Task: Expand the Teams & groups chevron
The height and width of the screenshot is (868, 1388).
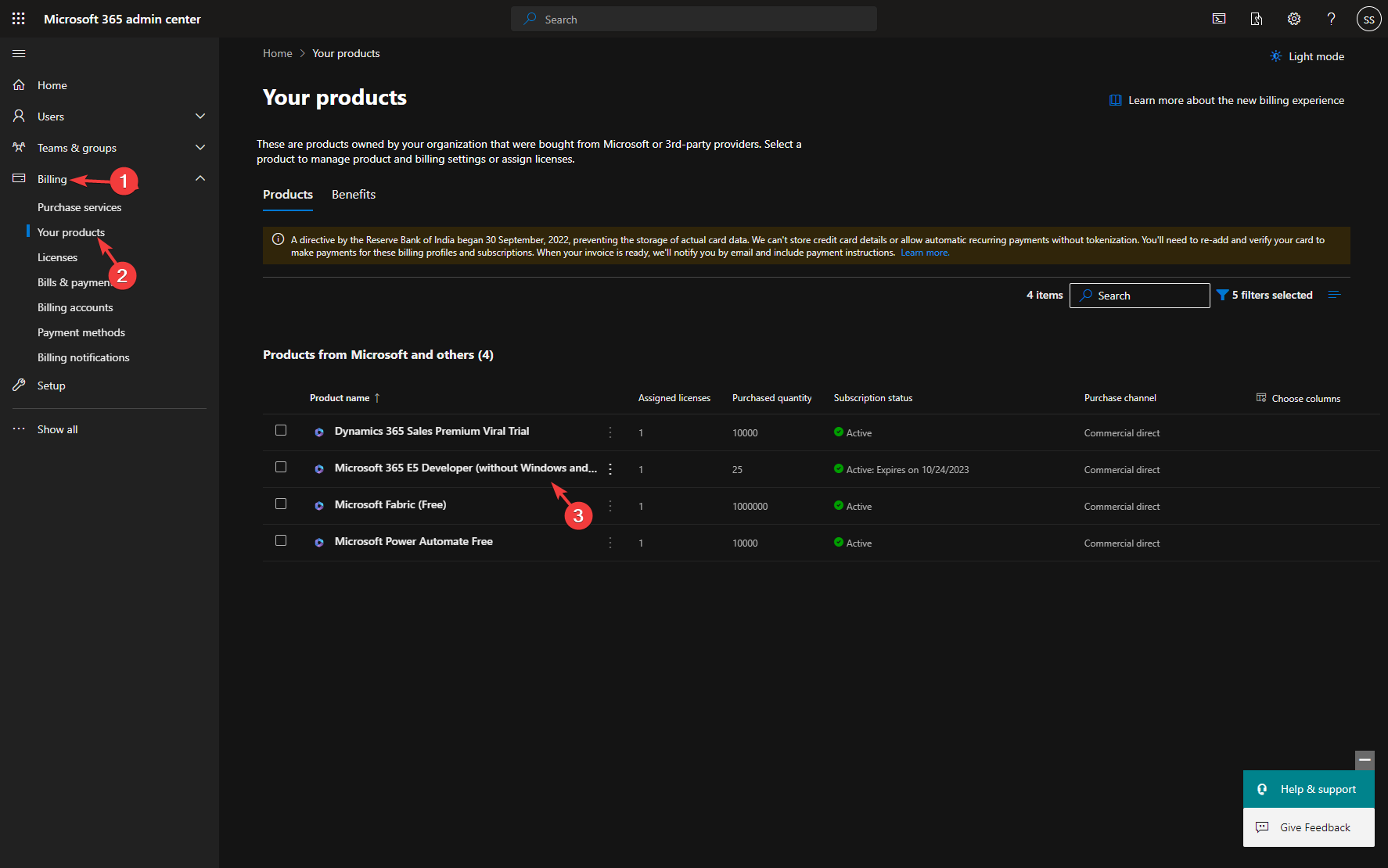Action: (200, 147)
